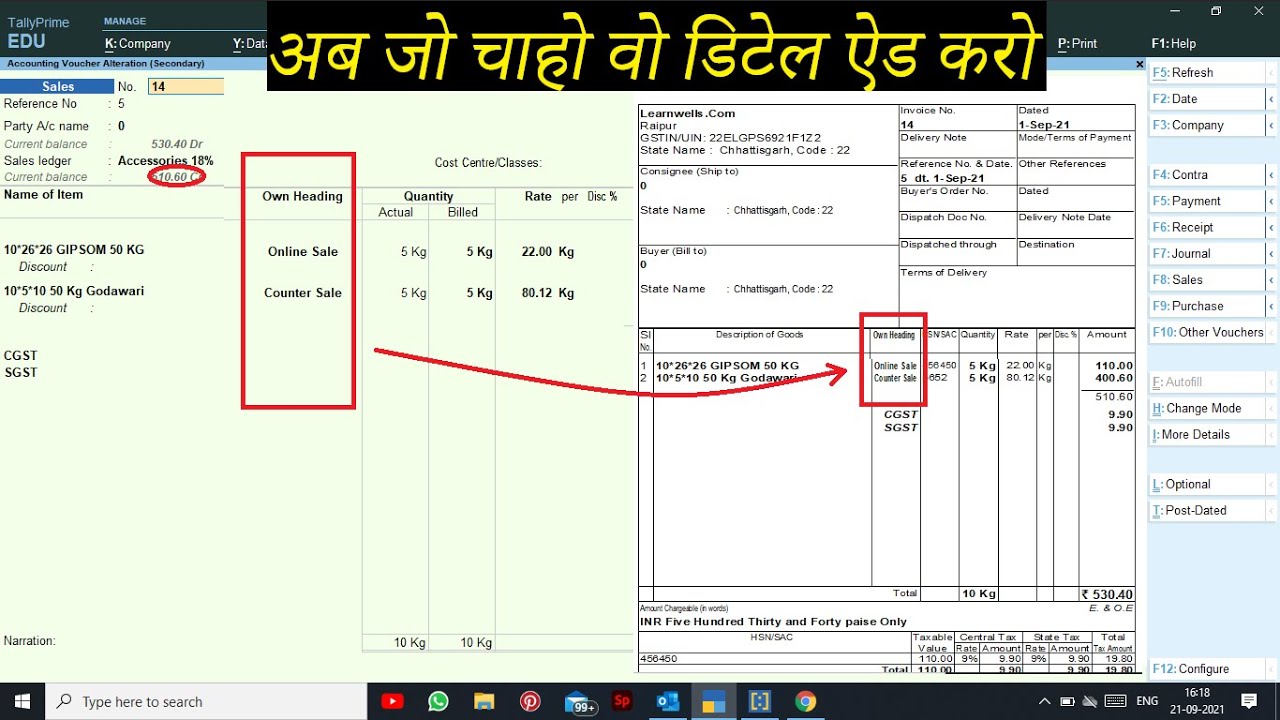Screen dimensions: 1280x720
Task: Expand arrow beside F9: Purchase
Action: click(x=1271, y=306)
